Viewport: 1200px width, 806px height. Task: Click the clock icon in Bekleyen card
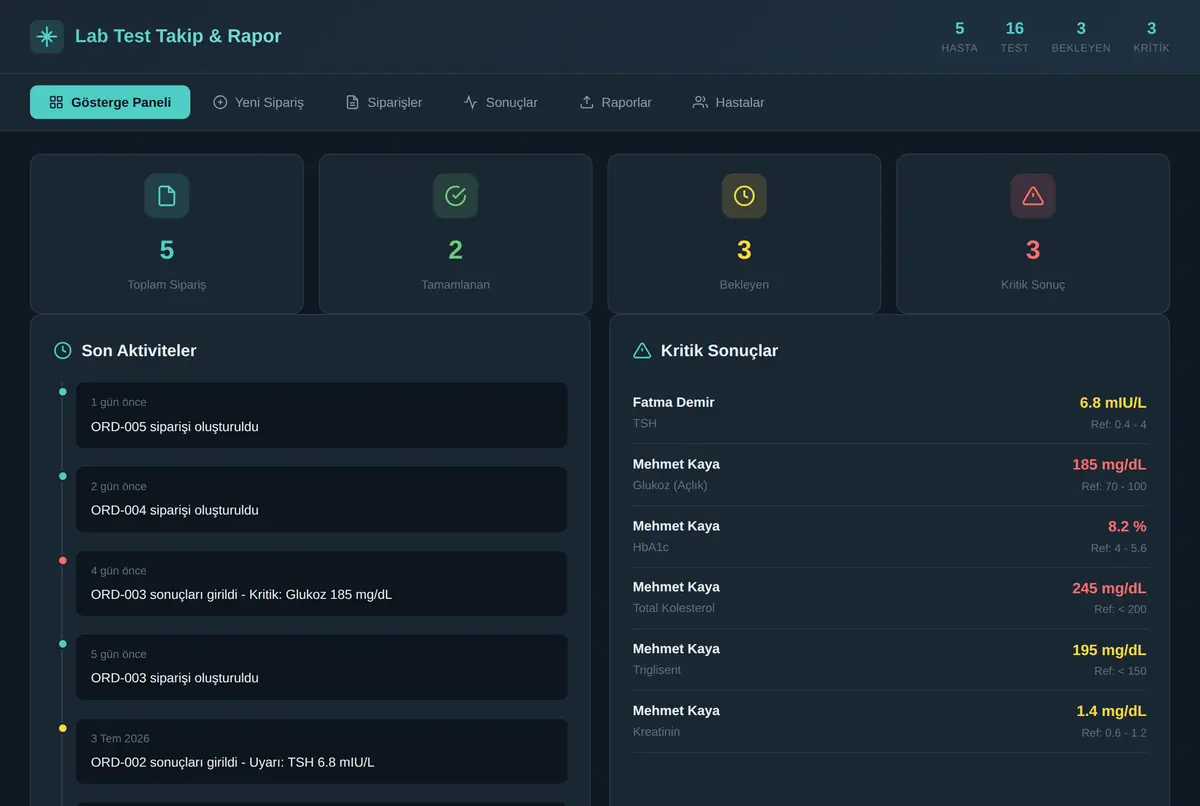pos(744,196)
